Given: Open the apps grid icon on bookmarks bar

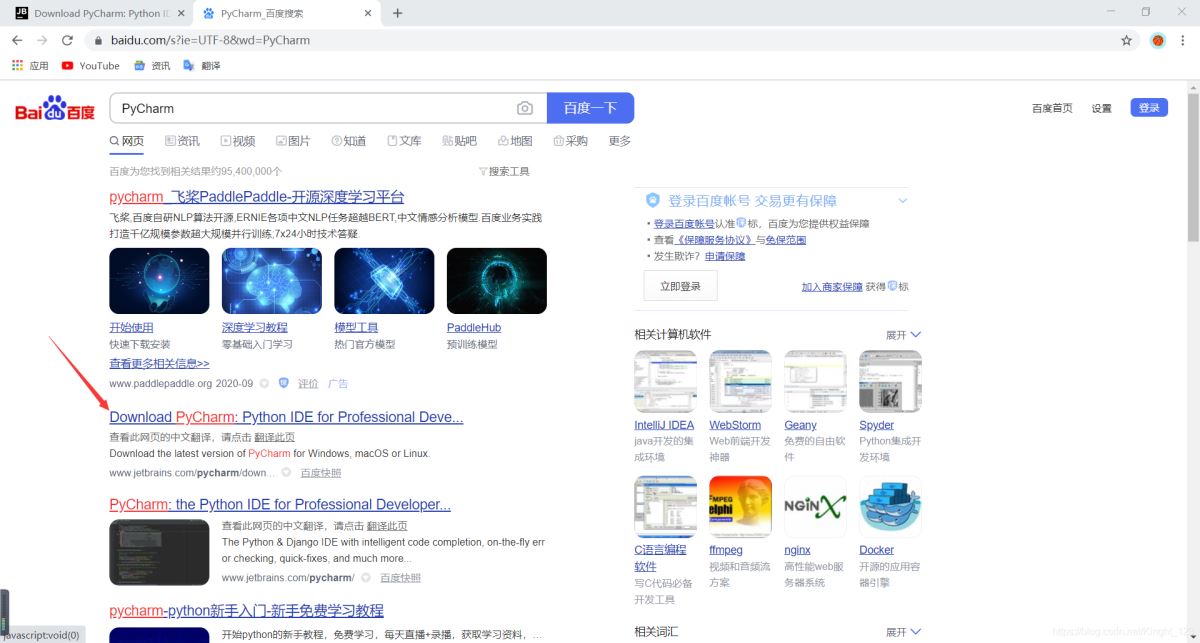Looking at the screenshot, I should coord(19,65).
